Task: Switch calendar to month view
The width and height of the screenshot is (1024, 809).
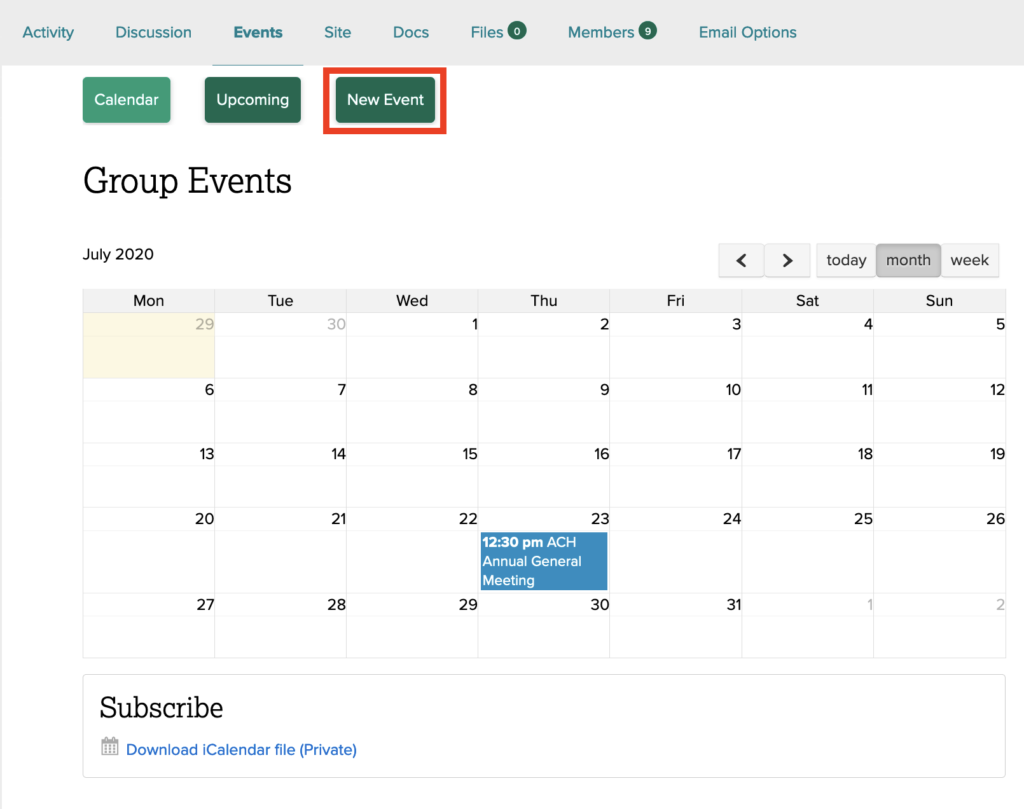Action: 908,260
